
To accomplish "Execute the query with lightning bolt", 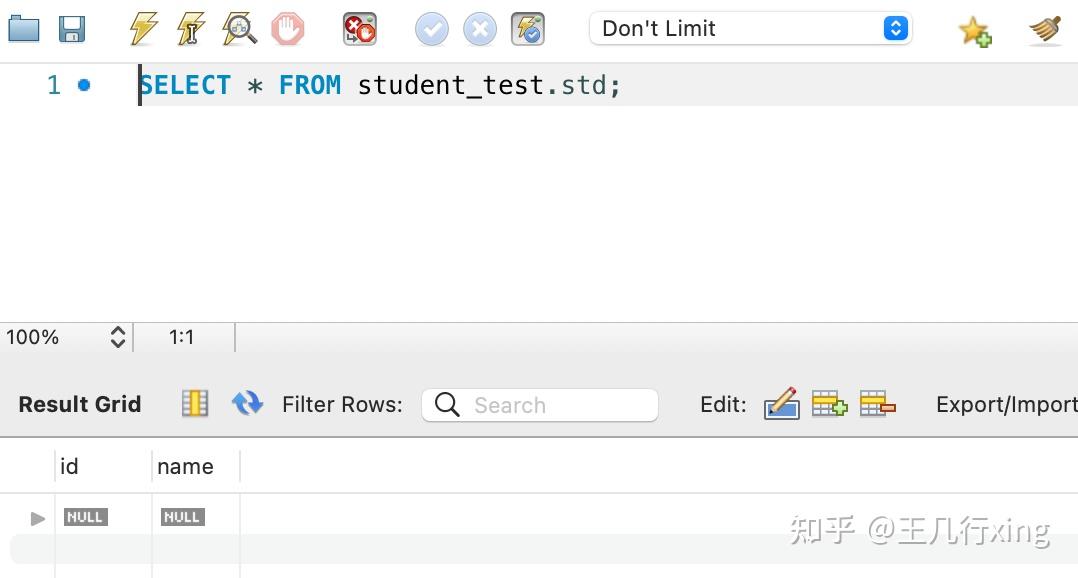I will tap(143, 30).
